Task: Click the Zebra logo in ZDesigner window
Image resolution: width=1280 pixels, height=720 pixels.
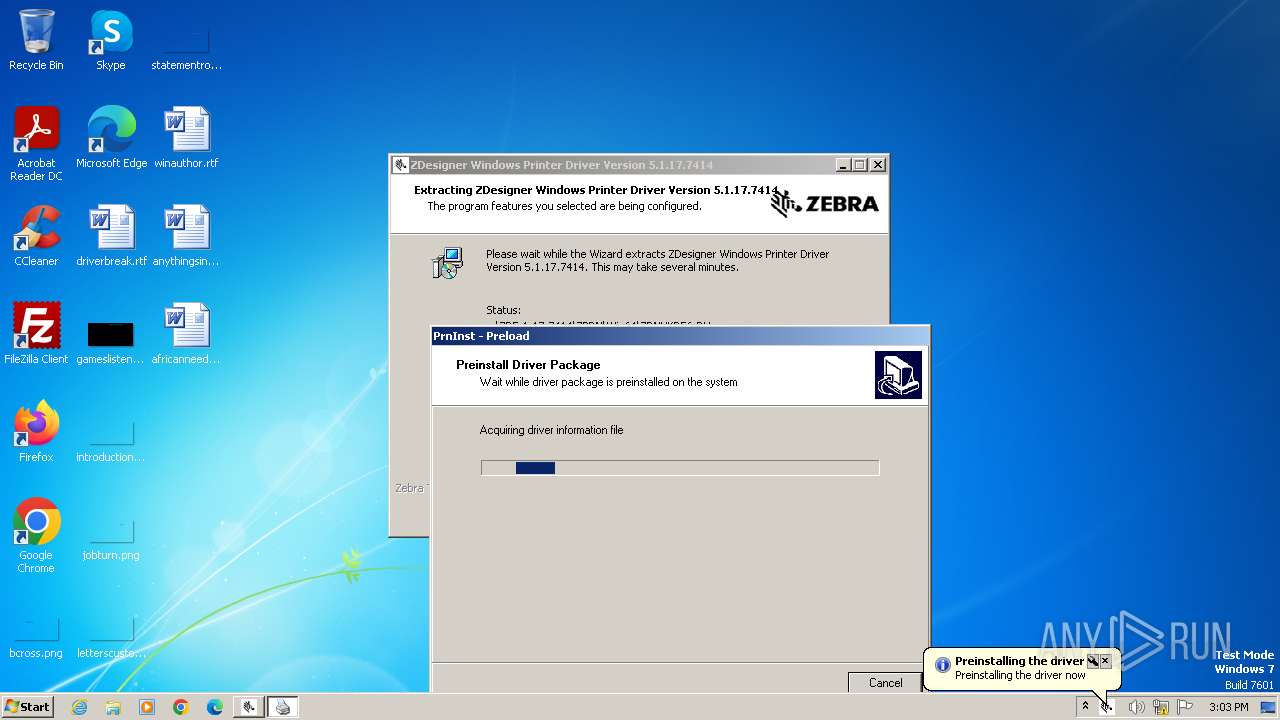Action: [x=825, y=204]
